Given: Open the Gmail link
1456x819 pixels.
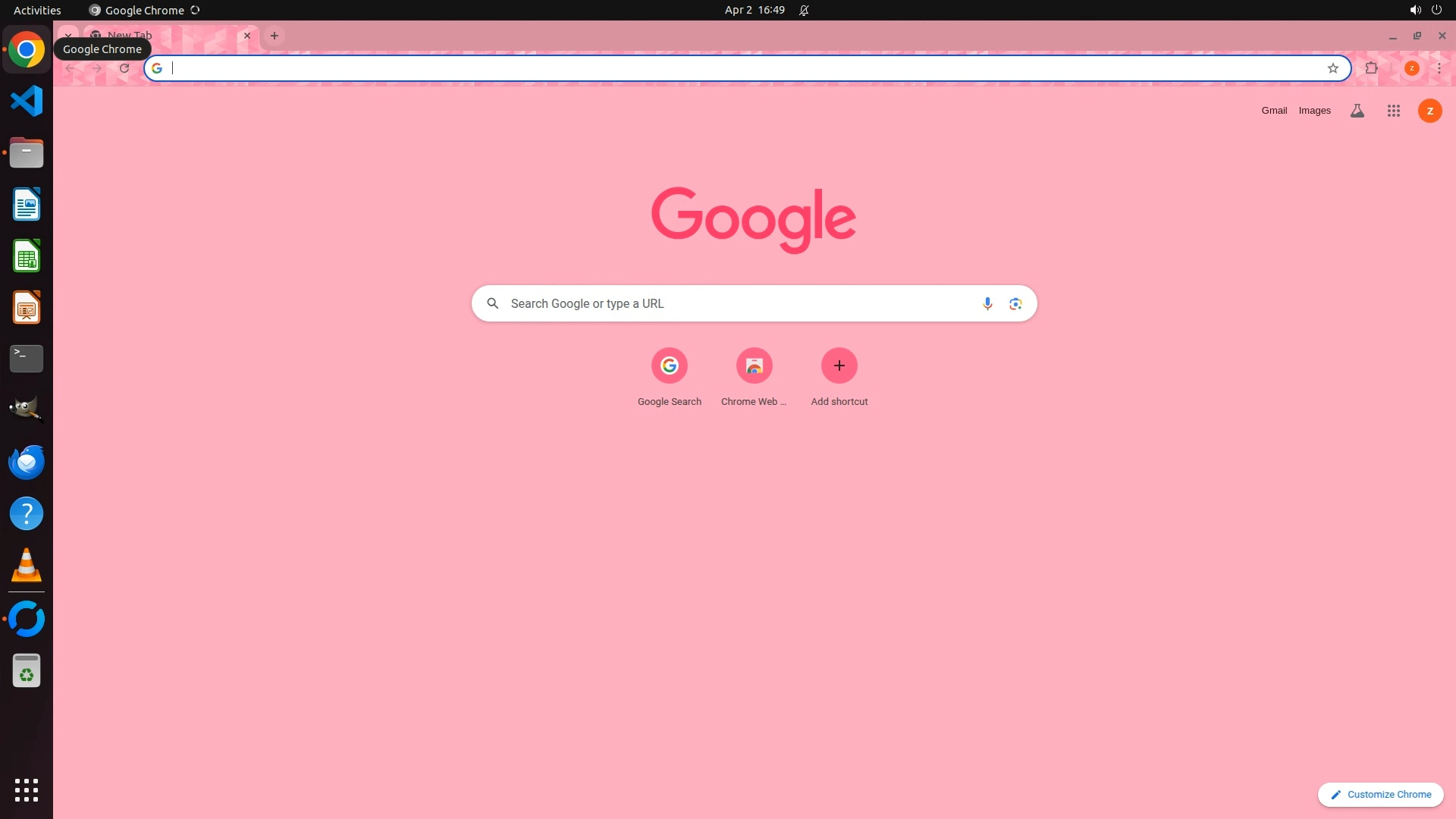Looking at the screenshot, I should point(1274,111).
